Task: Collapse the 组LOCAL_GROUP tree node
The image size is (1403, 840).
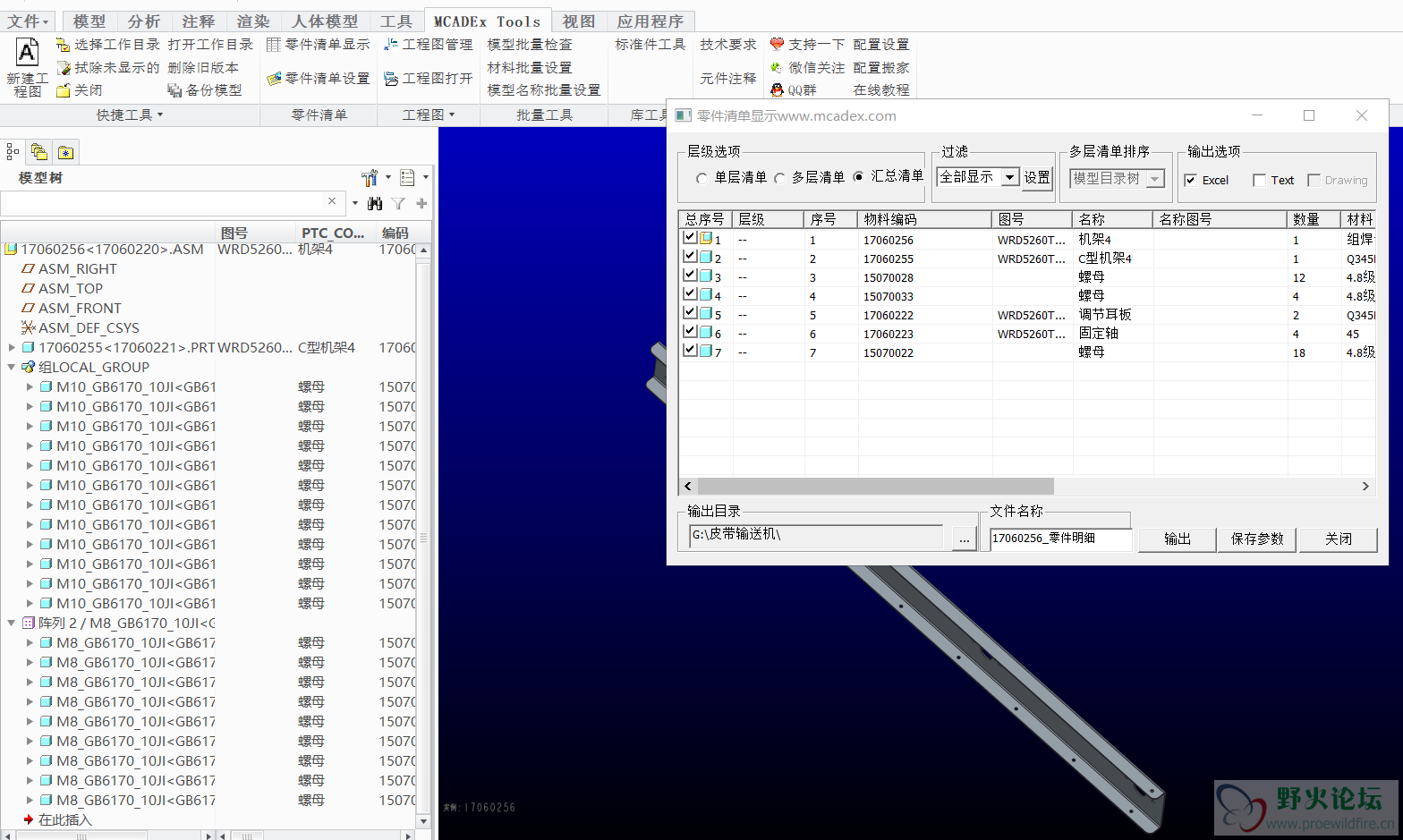Action: point(12,367)
